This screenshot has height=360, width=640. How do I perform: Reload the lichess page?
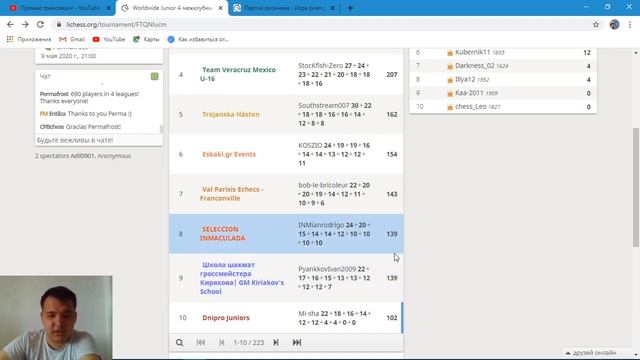click(x=40, y=24)
